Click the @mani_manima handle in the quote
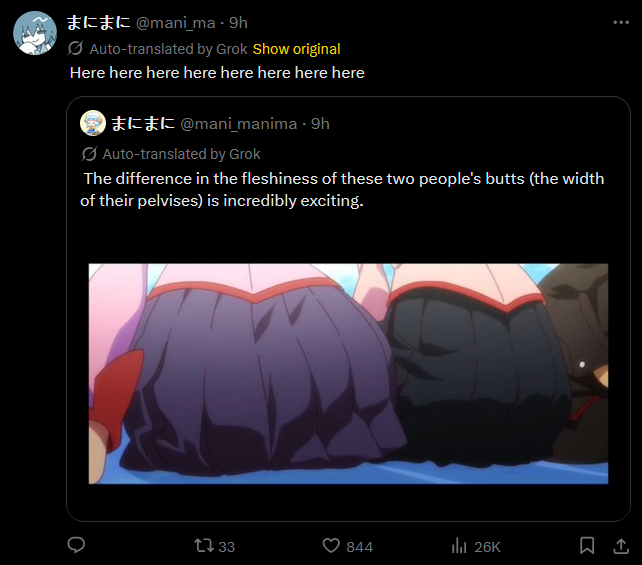The image size is (642, 565). click(x=239, y=124)
